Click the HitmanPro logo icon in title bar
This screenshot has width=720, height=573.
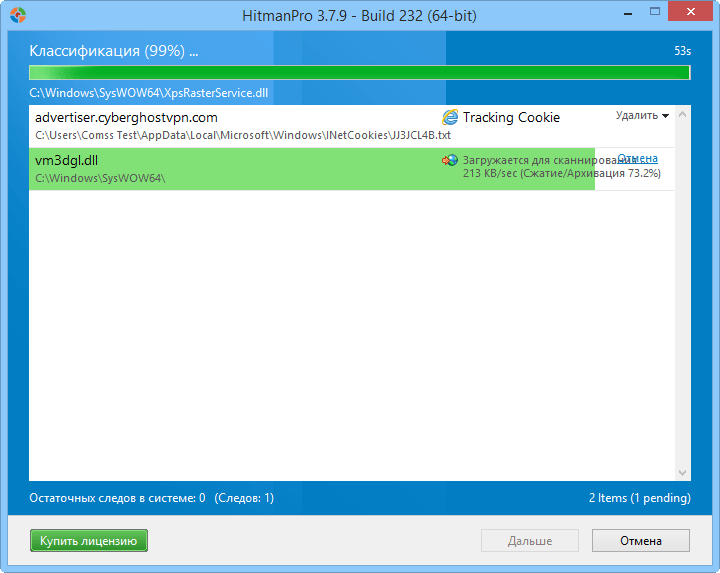[18, 15]
